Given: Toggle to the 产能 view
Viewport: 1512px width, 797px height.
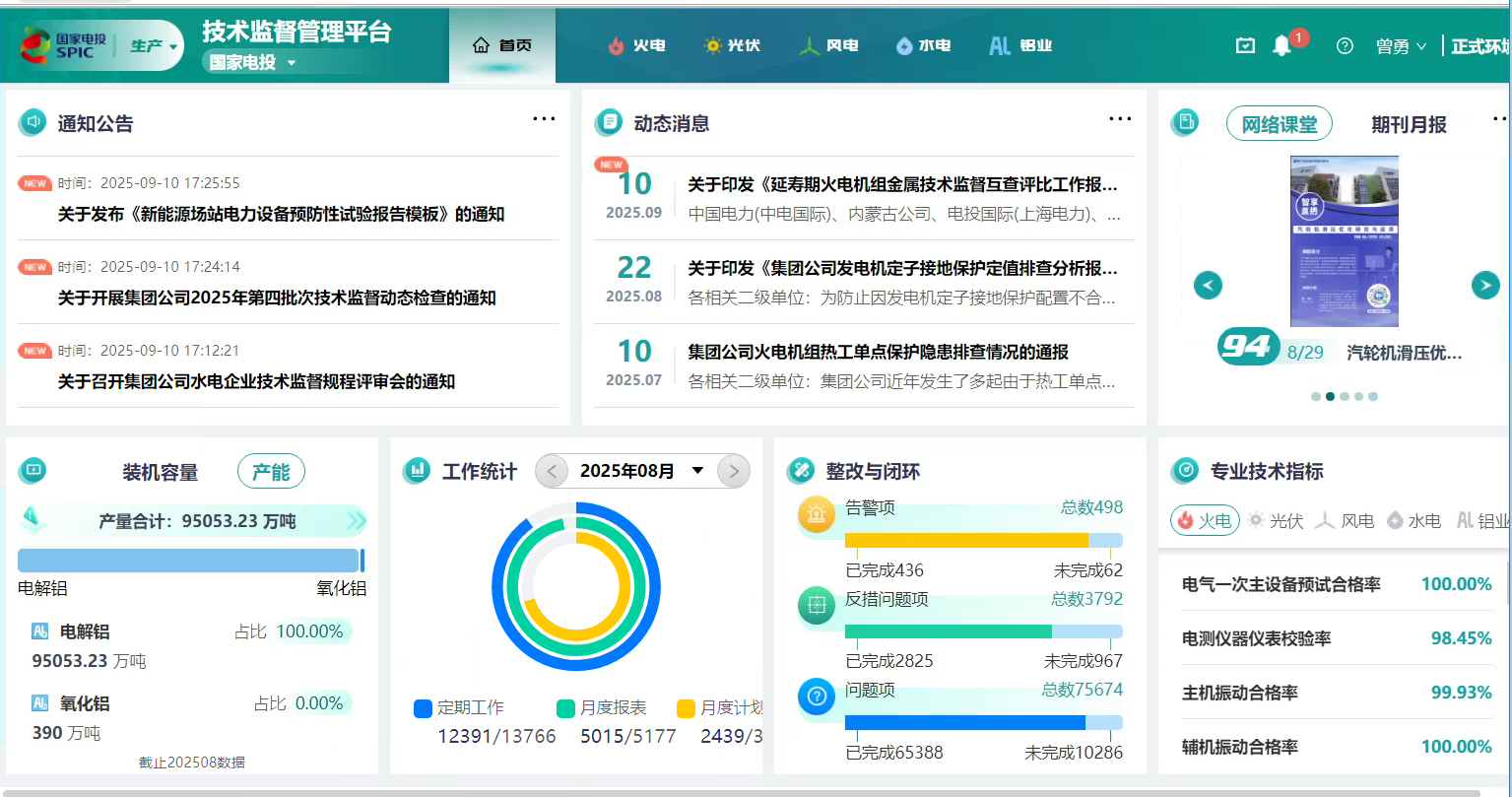Looking at the screenshot, I should (x=271, y=472).
